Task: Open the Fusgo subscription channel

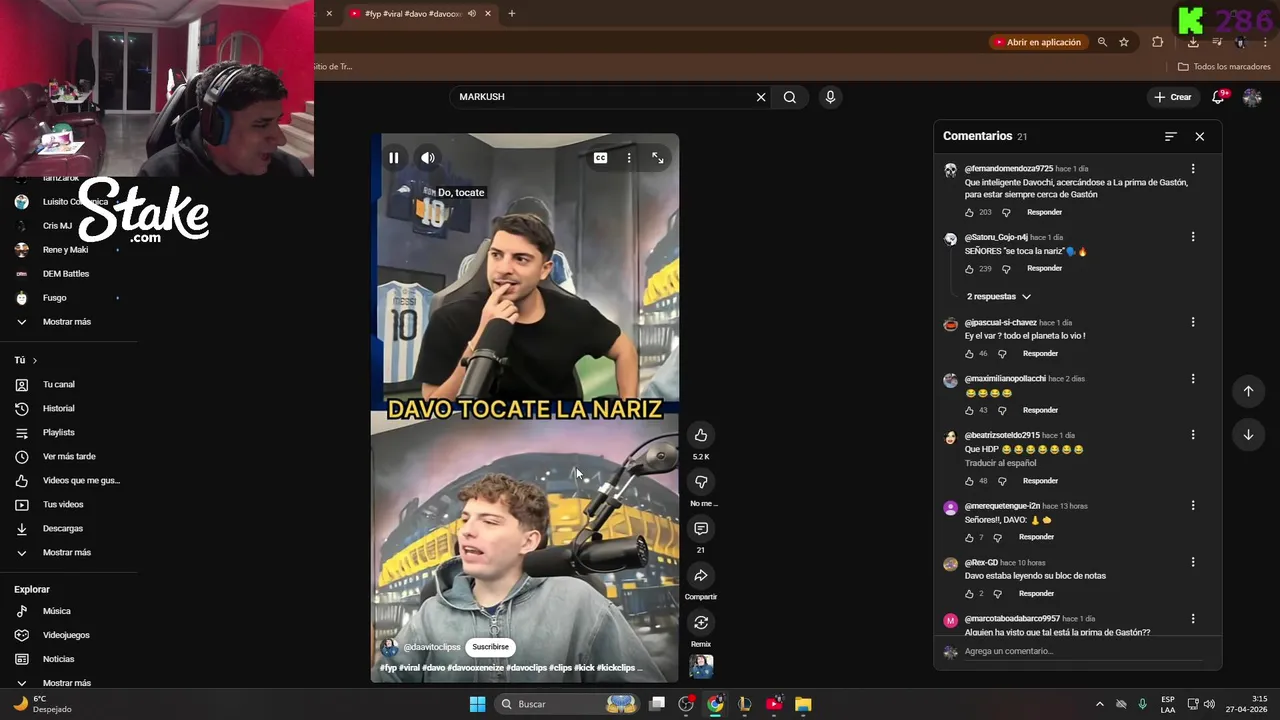Action: [x=55, y=298]
